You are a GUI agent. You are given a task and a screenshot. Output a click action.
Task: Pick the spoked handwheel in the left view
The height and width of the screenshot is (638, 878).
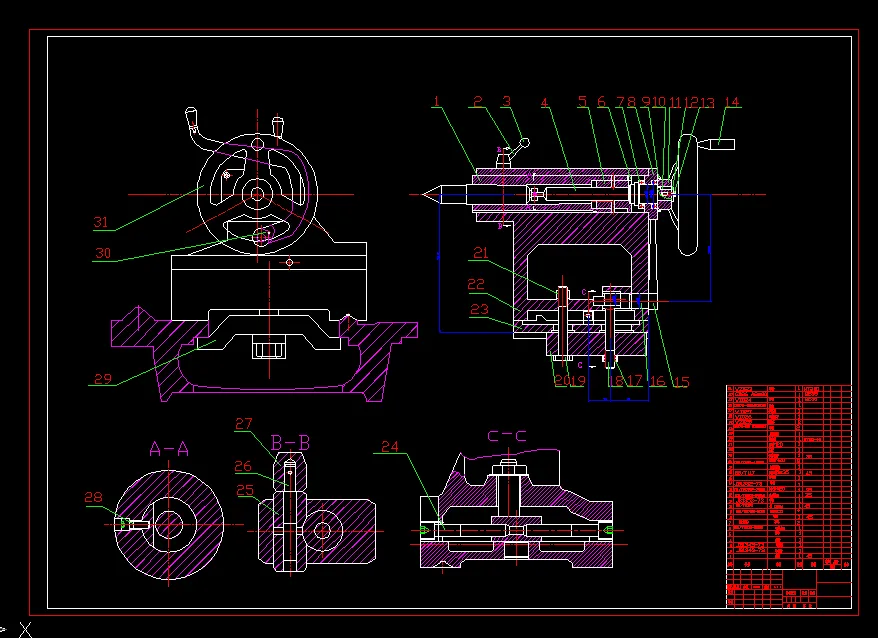pos(257,194)
